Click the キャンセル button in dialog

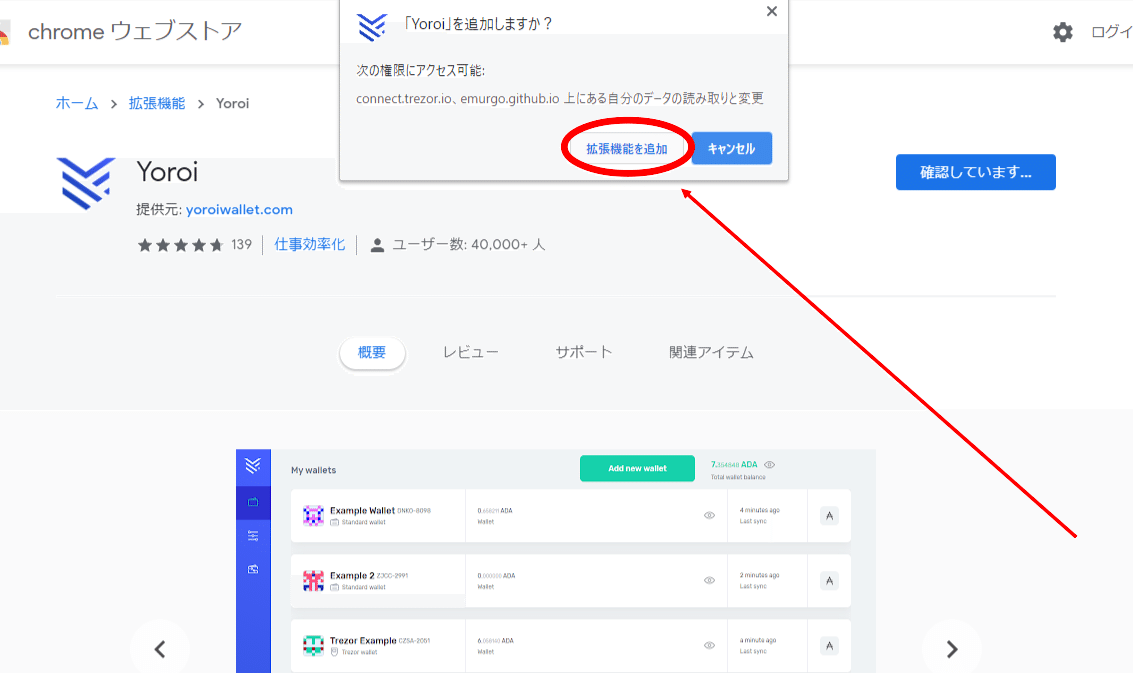(x=731, y=148)
